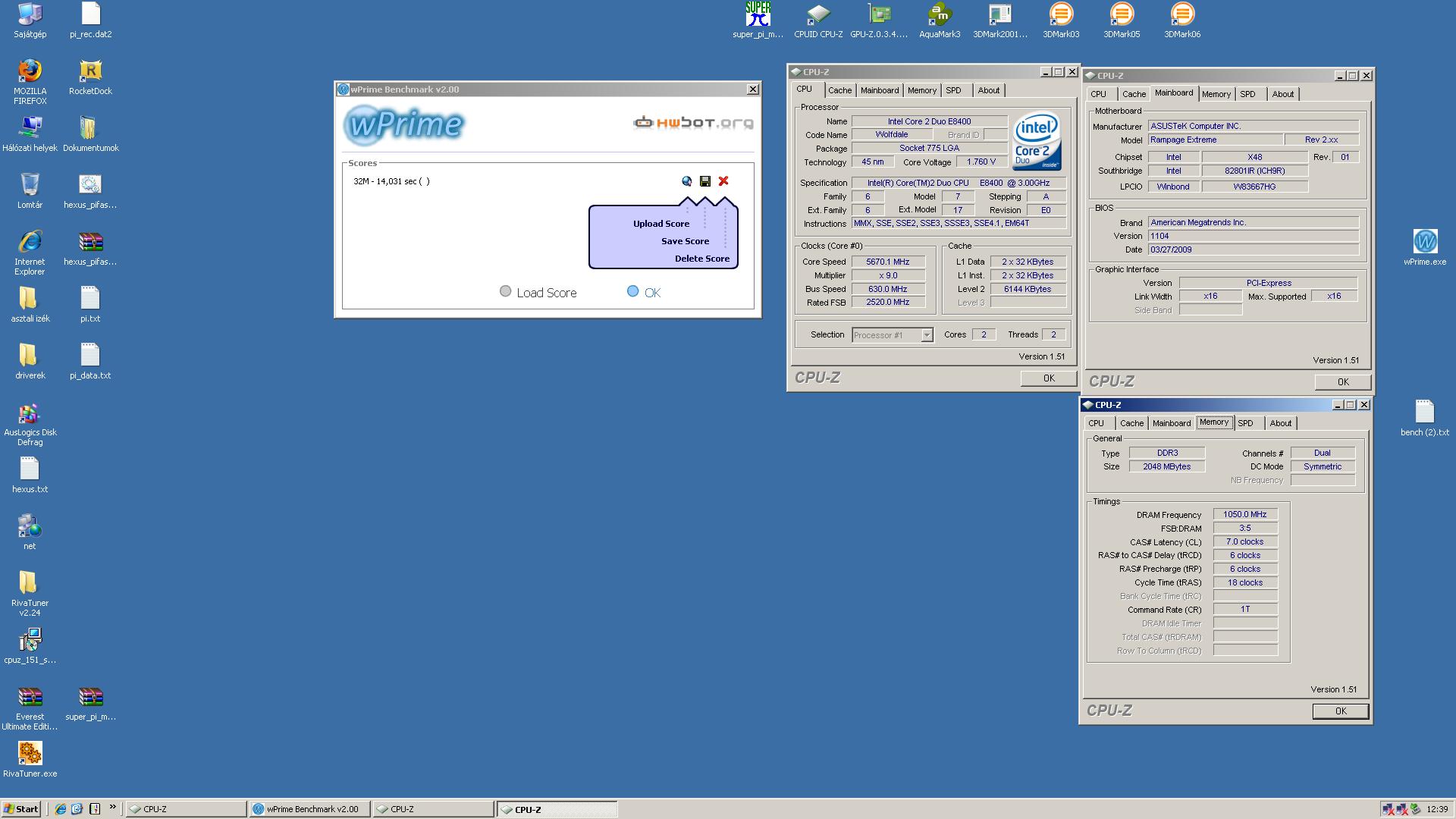Click the Core Speed 5670.1 MHz field
Screen dimensions: 1456x819
pos(887,262)
